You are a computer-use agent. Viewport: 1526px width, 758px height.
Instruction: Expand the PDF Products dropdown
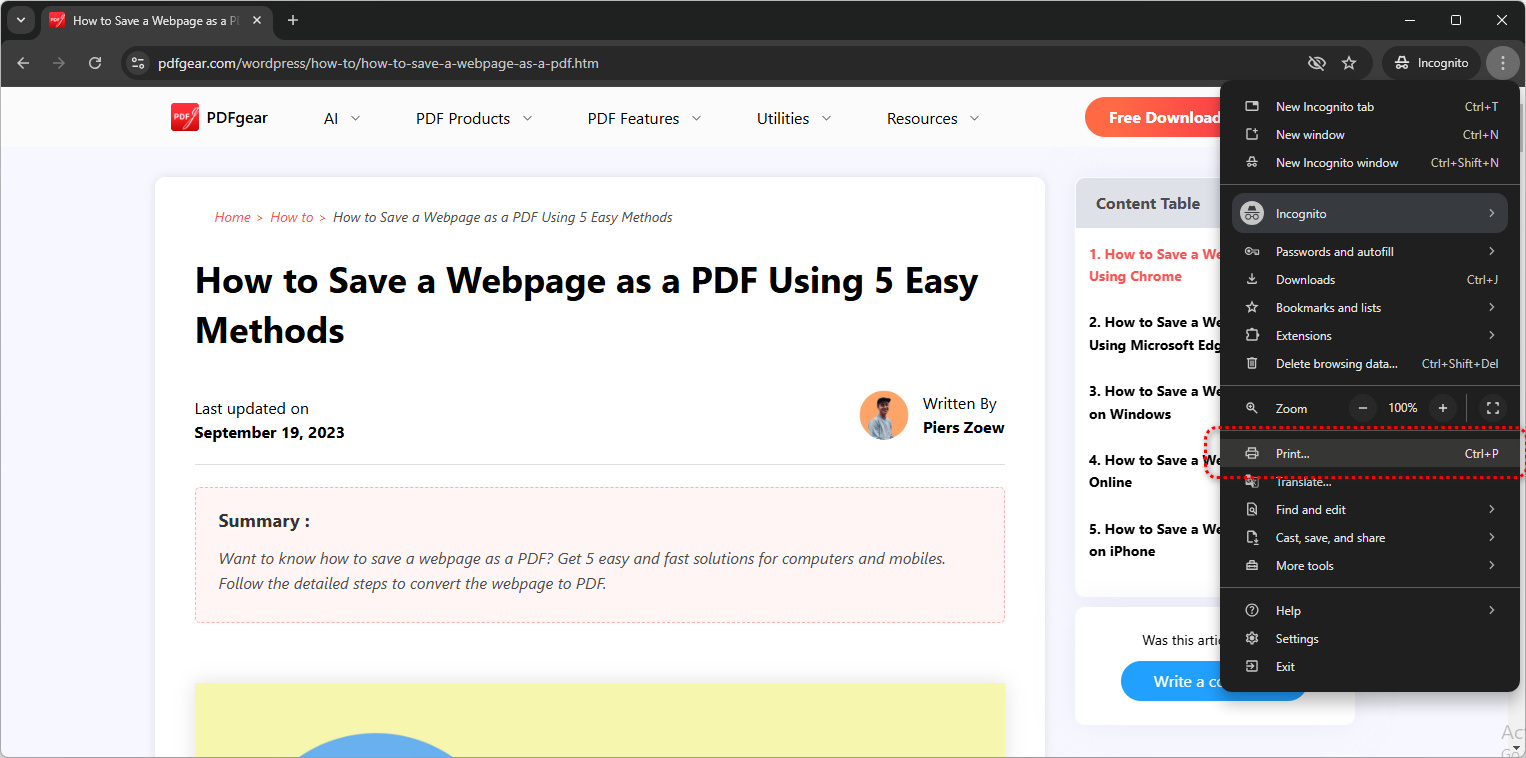click(474, 118)
